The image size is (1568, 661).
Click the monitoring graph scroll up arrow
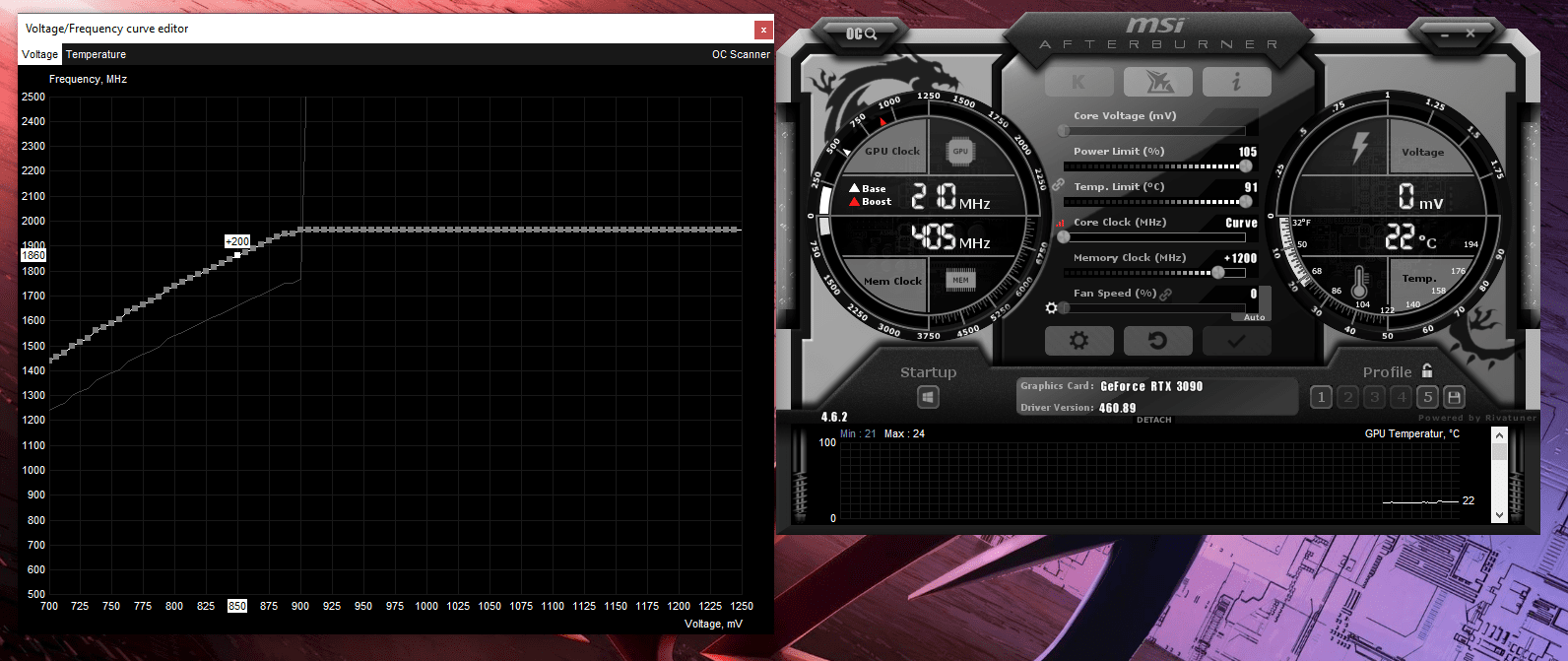(1499, 434)
